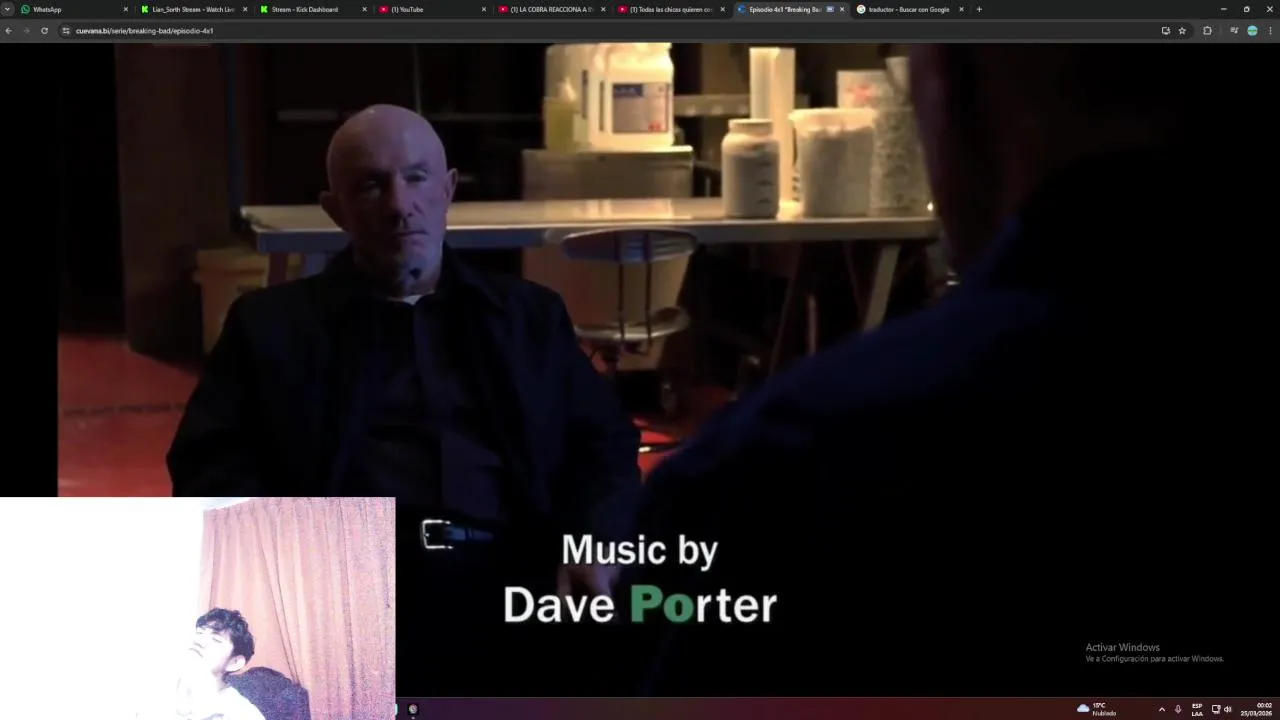
Task: Open the browser extensions puzzle icon
Action: tap(1207, 31)
